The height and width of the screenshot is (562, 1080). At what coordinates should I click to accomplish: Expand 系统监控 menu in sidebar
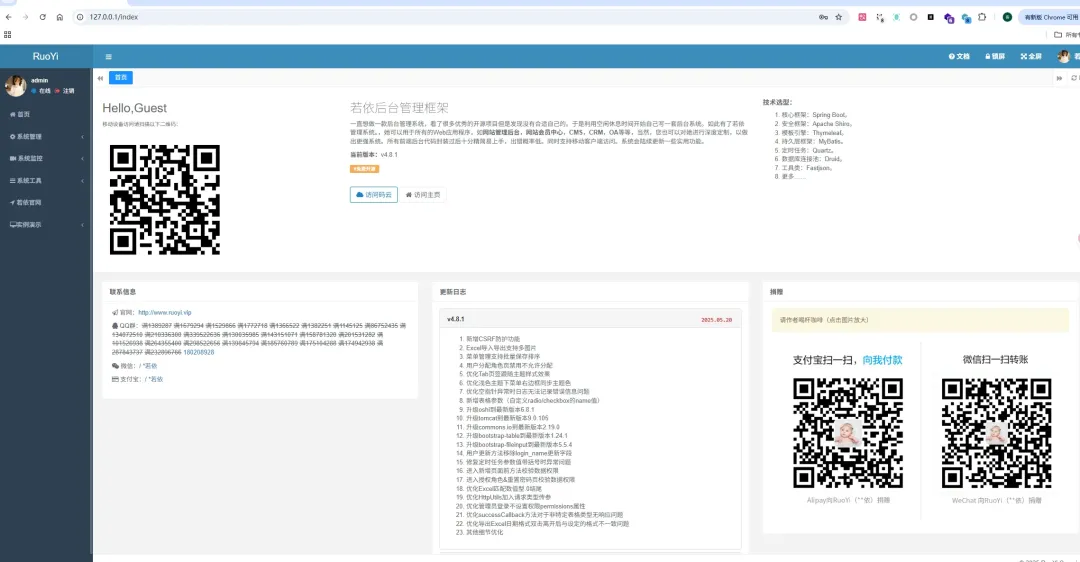pyautogui.click(x=46, y=158)
